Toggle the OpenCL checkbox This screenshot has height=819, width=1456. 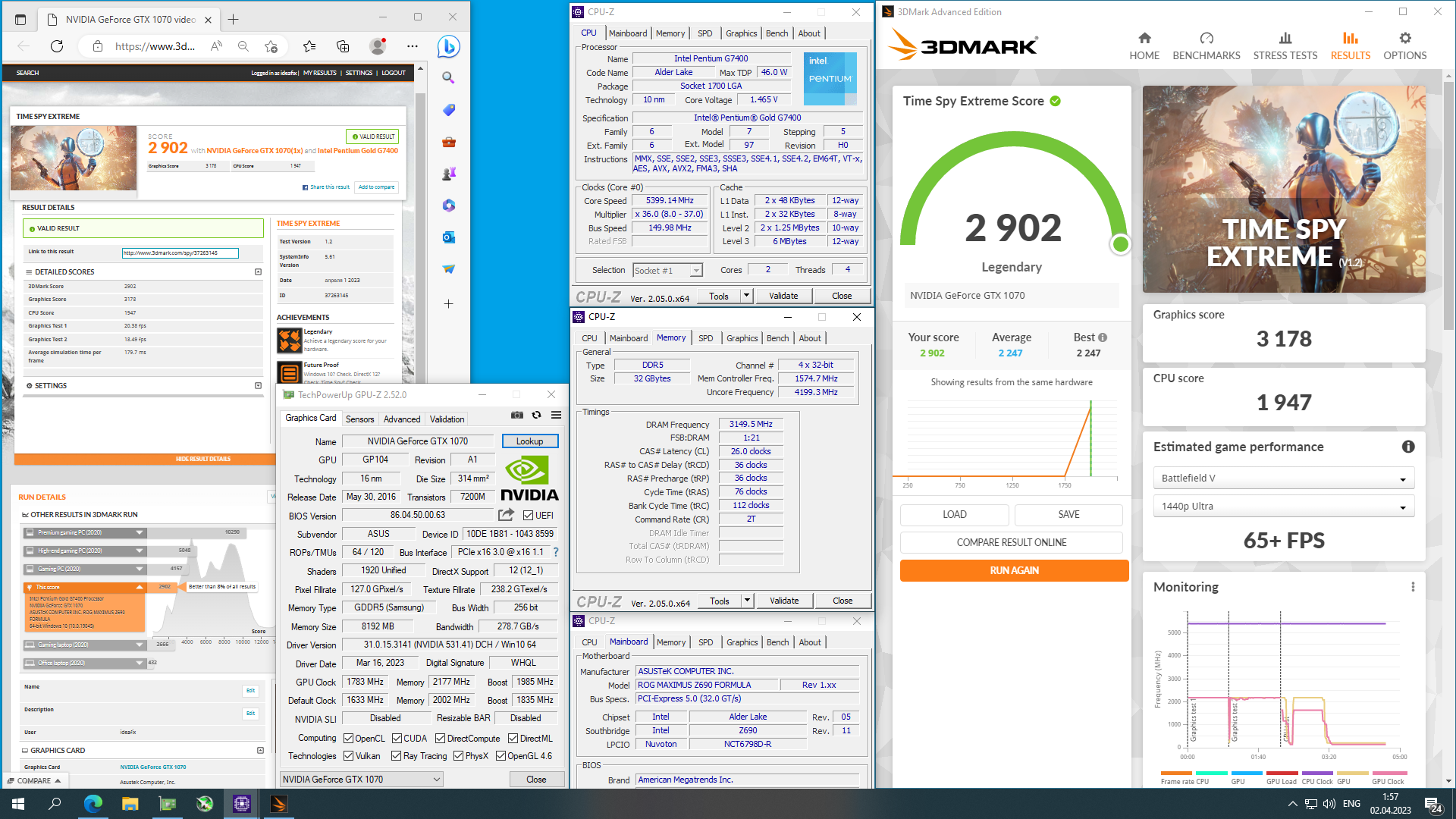coord(348,739)
